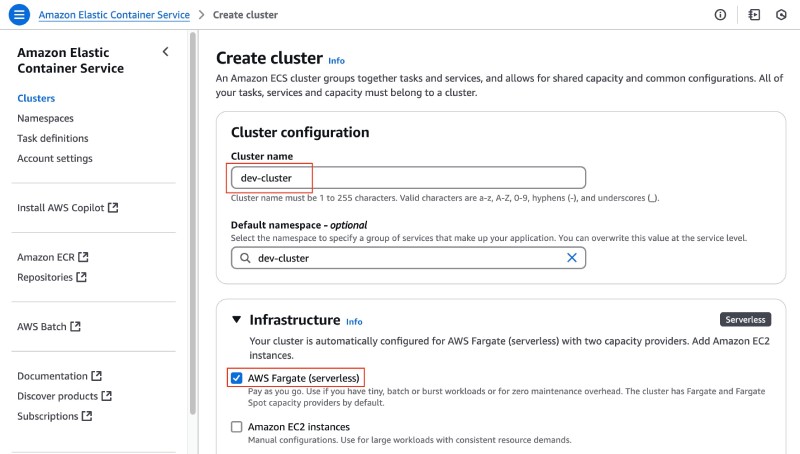This screenshot has height=454, width=800.
Task: Open Account settings in sidebar
Action: click(55, 158)
